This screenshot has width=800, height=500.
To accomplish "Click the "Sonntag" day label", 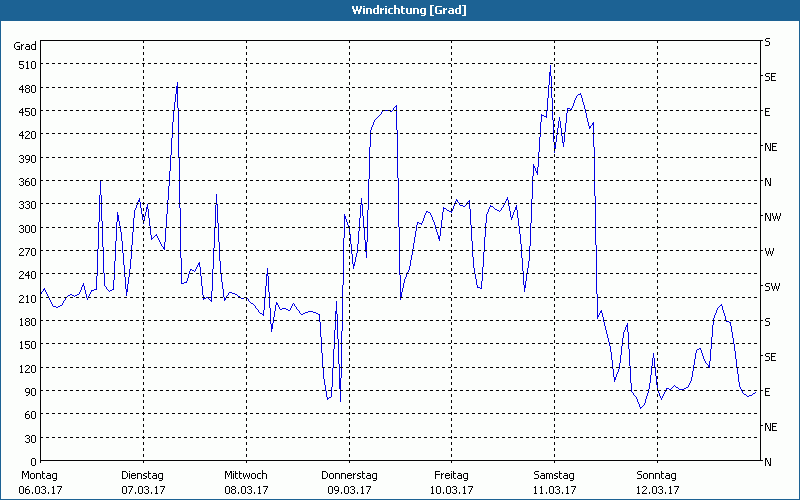I will click(657, 476).
